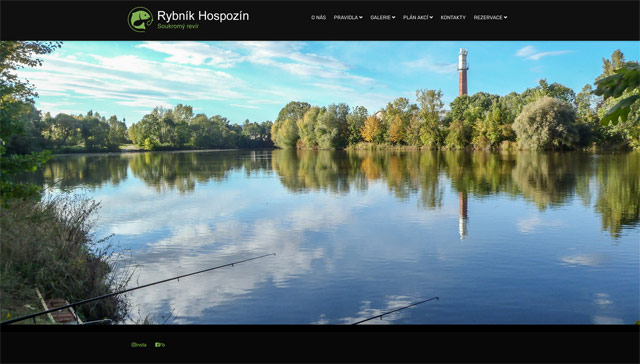
Task: Open the O NÁS menu item
Action: click(x=318, y=18)
